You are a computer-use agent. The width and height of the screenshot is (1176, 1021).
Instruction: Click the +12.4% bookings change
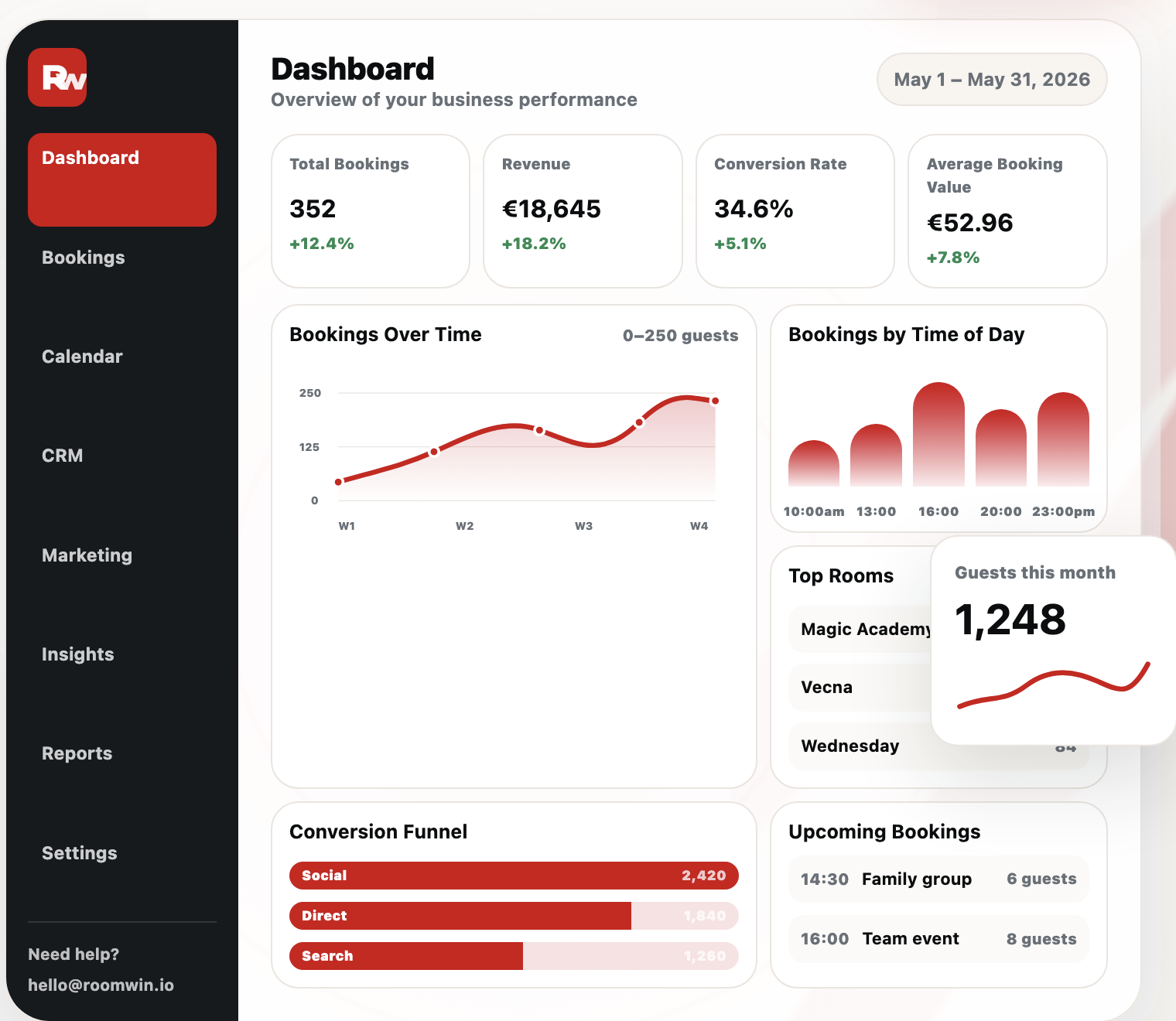coord(322,244)
